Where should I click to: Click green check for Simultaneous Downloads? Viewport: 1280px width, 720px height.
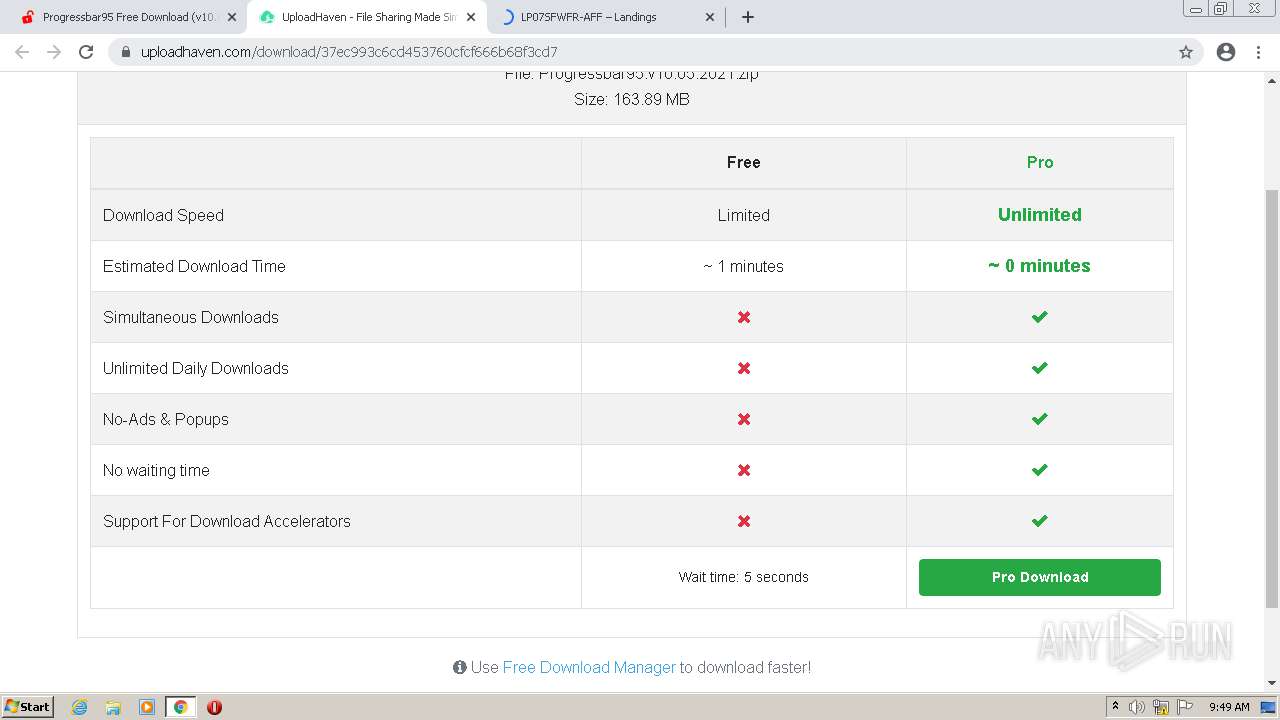(x=1040, y=317)
